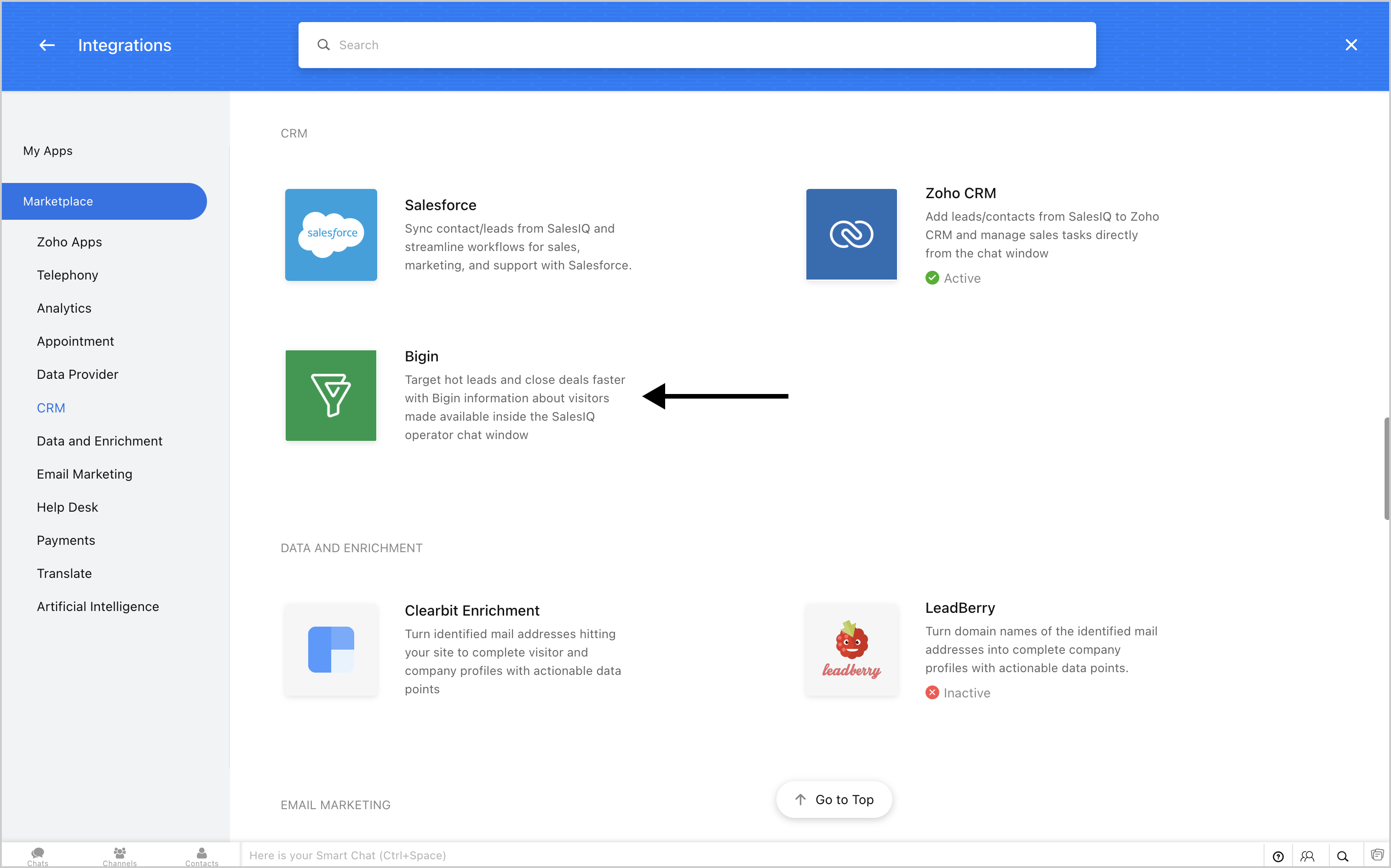Click the Search input field
The image size is (1391, 868).
pos(696,45)
